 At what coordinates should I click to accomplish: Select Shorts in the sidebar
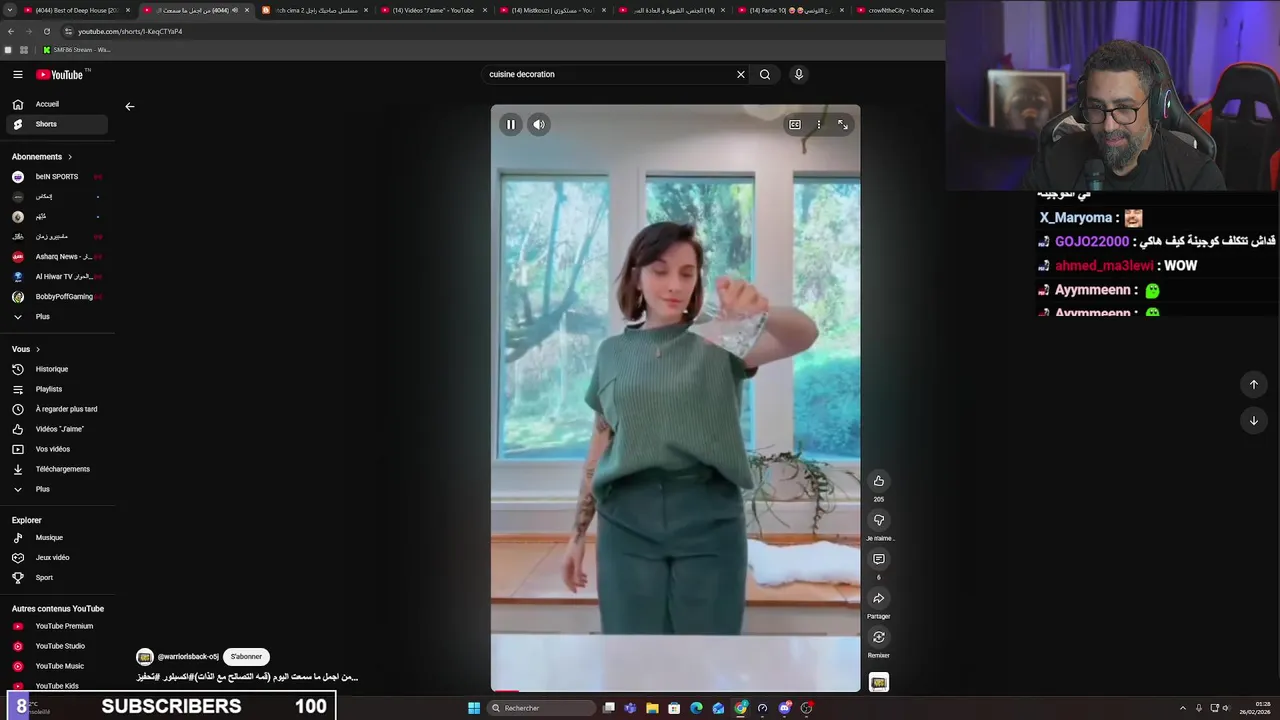click(57, 124)
